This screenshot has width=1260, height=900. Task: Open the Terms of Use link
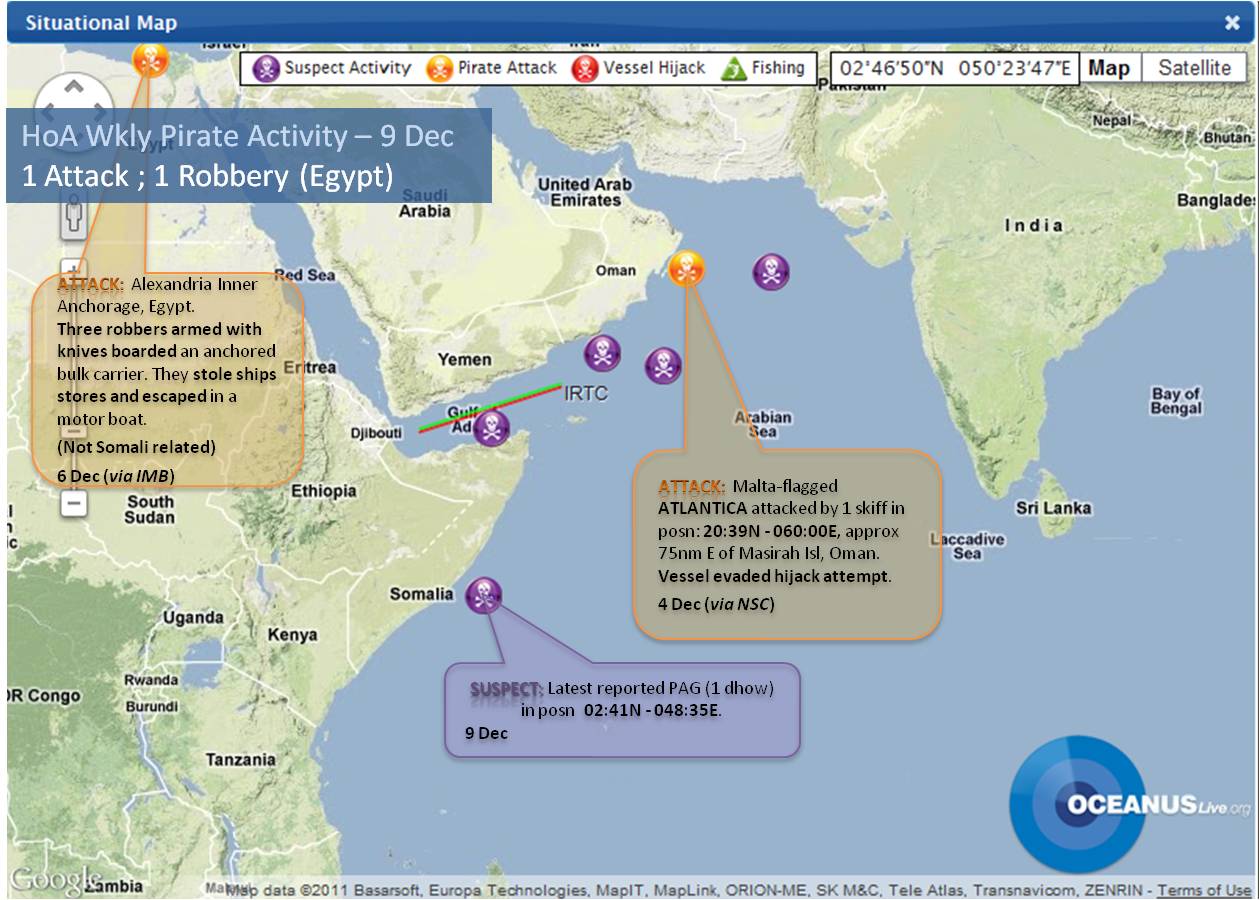point(1203,889)
